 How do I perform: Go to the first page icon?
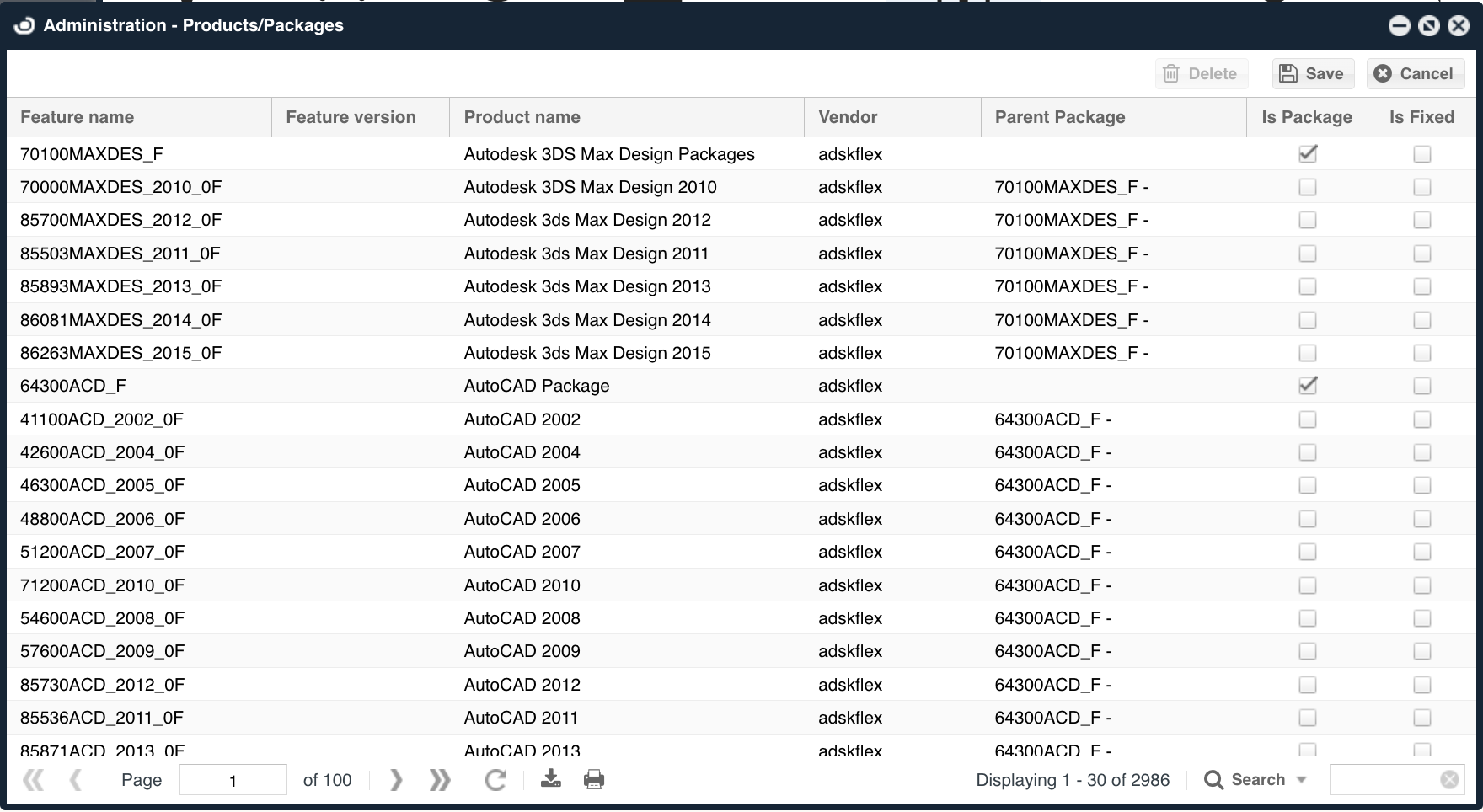34,780
